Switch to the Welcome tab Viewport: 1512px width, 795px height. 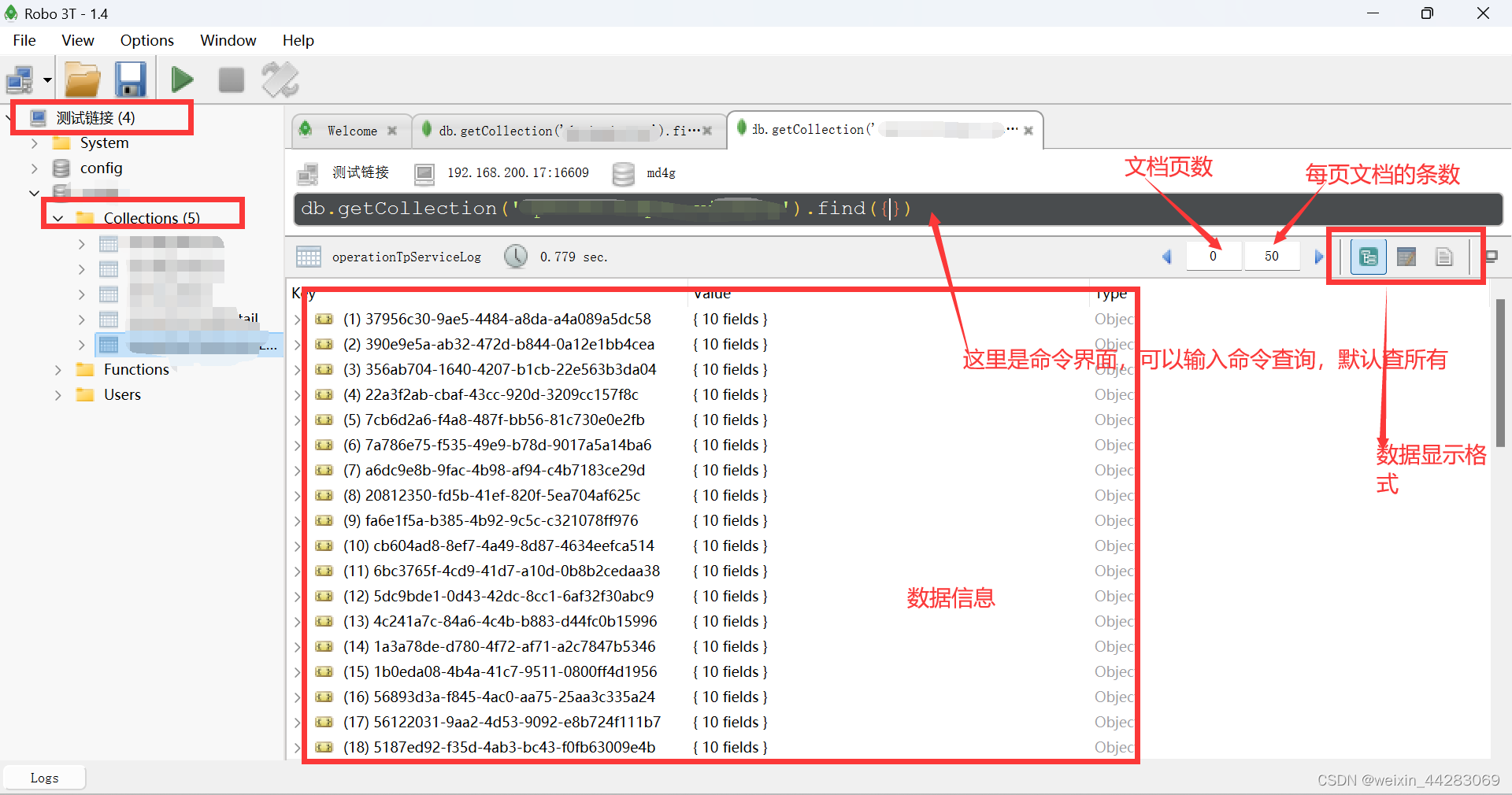coord(351,131)
